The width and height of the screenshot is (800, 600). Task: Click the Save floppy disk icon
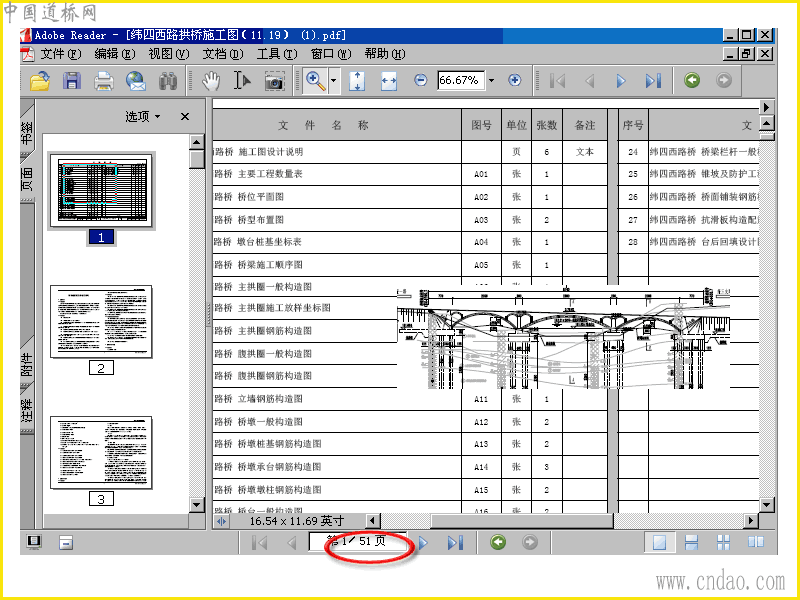click(72, 81)
